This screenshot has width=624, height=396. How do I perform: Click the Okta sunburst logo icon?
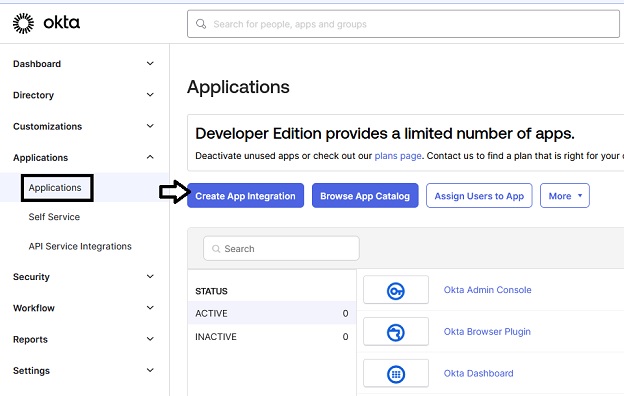[23, 23]
